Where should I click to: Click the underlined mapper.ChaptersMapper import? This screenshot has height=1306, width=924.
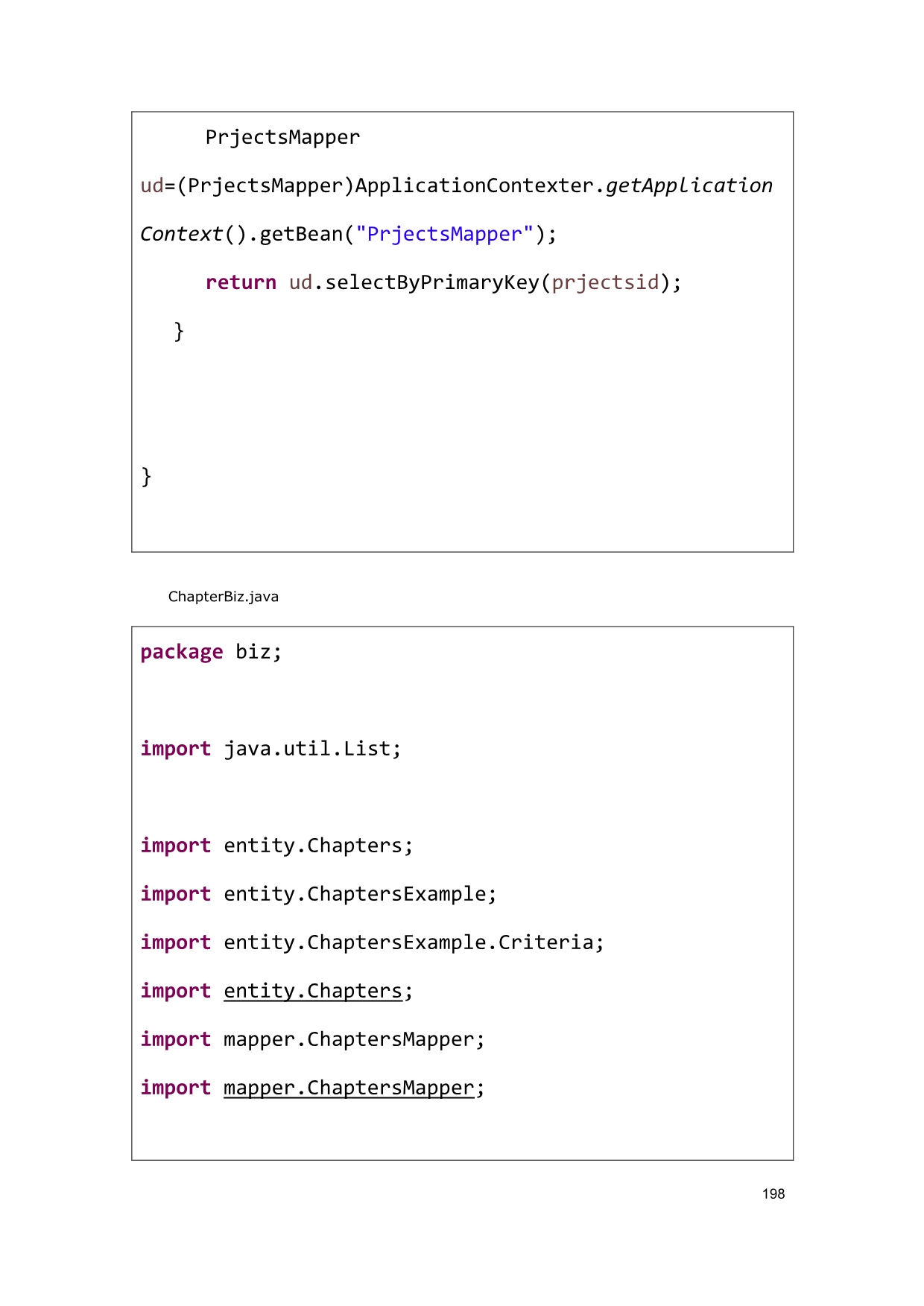coord(349,1088)
